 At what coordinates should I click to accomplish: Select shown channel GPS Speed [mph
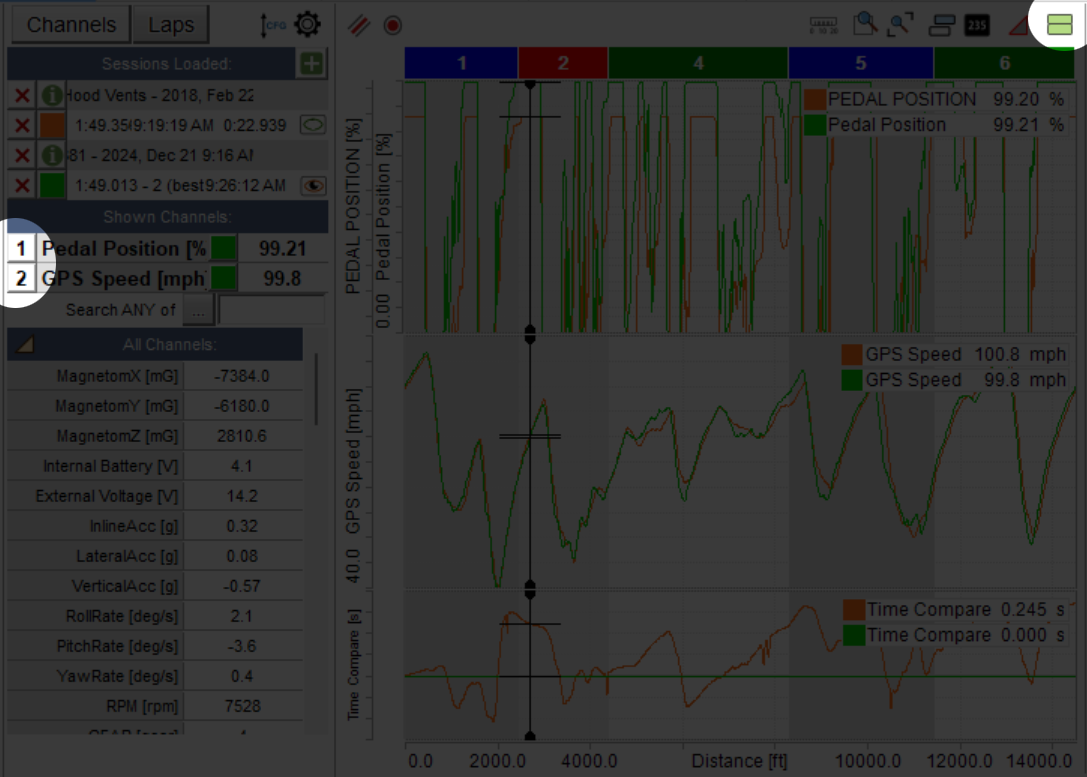tap(123, 279)
